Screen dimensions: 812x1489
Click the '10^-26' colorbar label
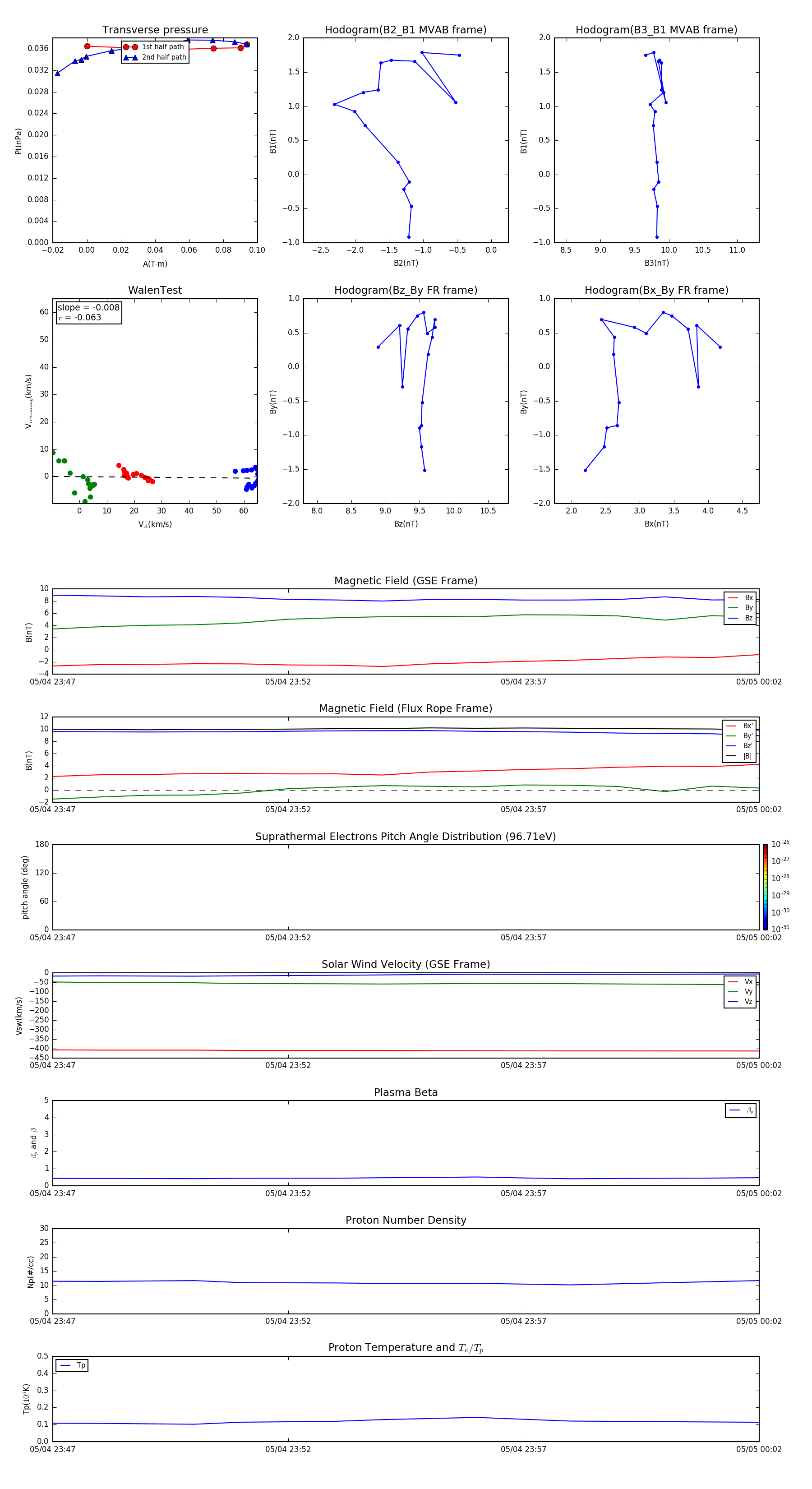click(x=780, y=844)
